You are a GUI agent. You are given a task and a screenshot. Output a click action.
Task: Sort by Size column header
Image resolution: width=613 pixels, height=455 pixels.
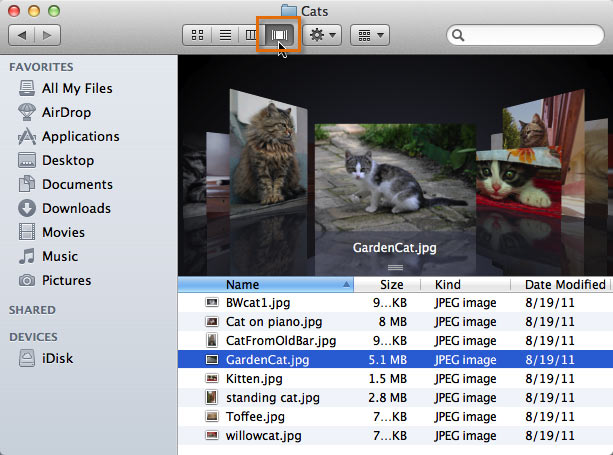click(x=391, y=285)
